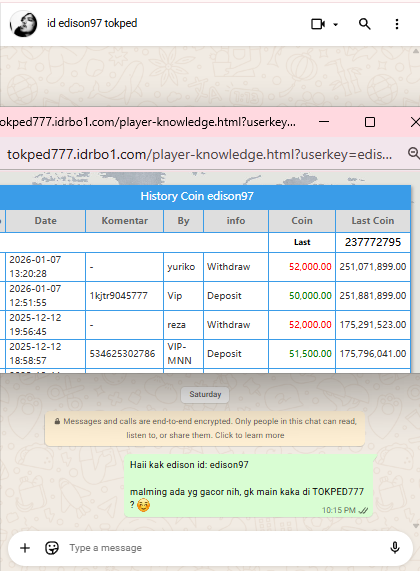
Task: Select the last coin value 237772795
Action: (x=373, y=242)
